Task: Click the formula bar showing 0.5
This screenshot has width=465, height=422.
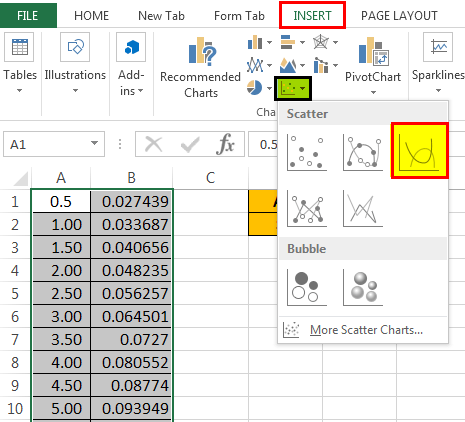Action: tap(263, 145)
